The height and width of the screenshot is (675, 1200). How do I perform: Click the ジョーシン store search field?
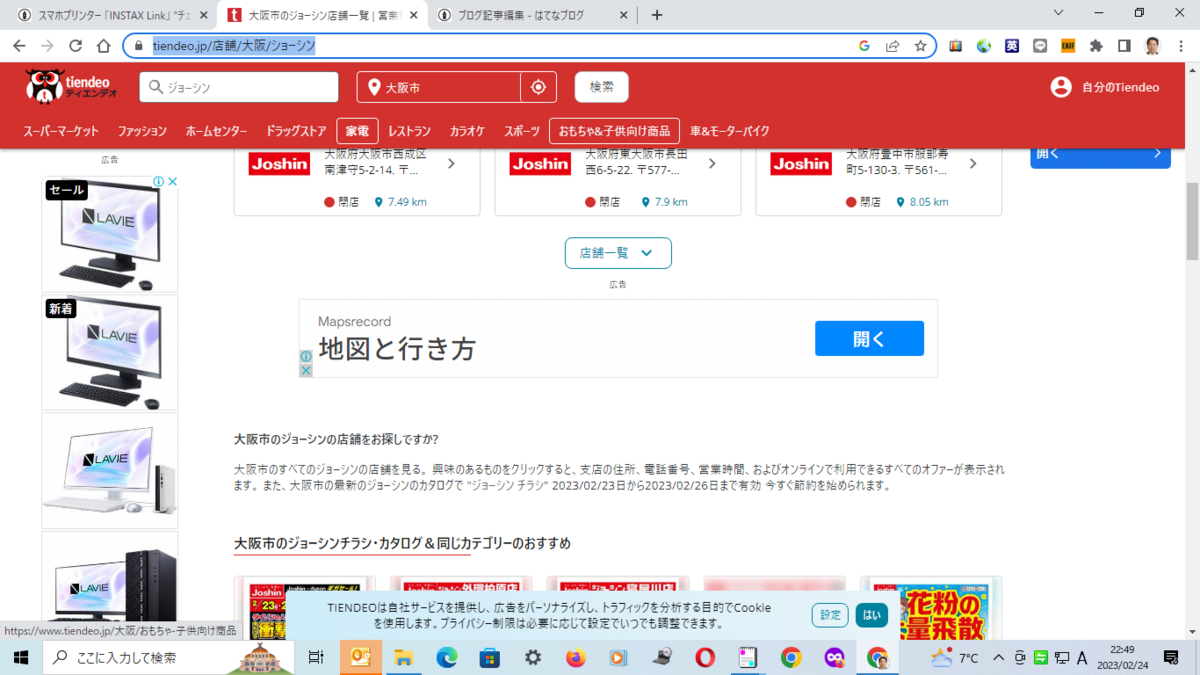(x=239, y=87)
